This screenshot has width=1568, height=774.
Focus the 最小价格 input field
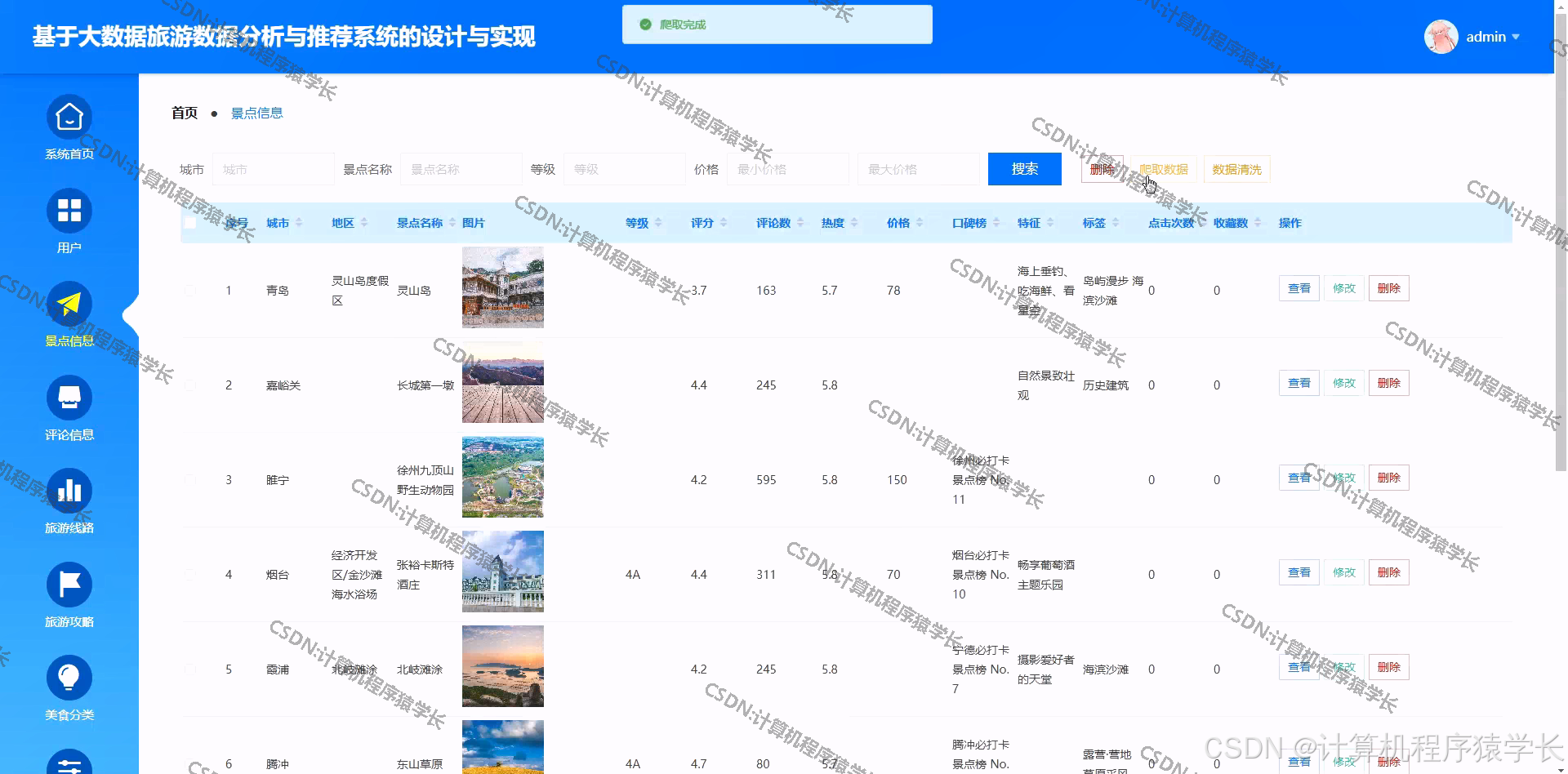point(788,169)
